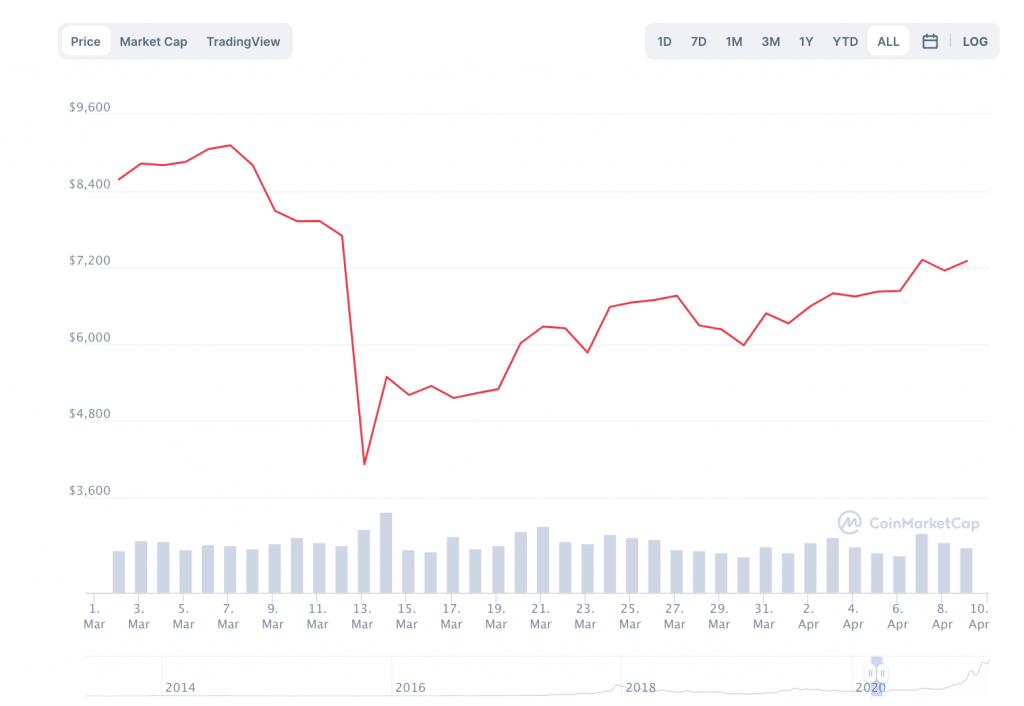Select the 1D time range
The height and width of the screenshot is (706, 1024).
664,42
